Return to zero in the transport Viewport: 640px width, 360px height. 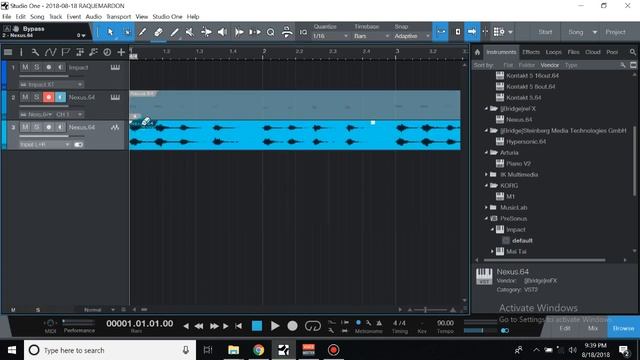[x=238, y=326]
